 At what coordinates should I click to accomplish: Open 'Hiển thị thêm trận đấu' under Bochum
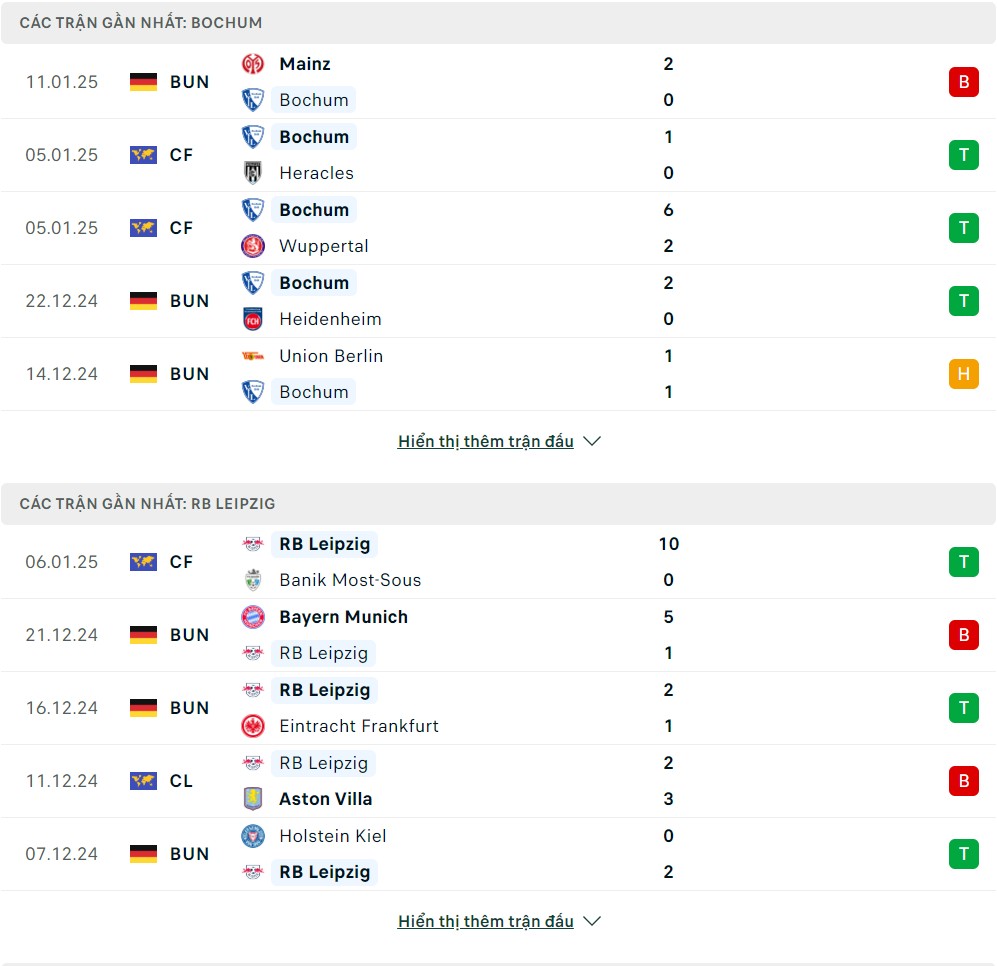[x=486, y=441]
